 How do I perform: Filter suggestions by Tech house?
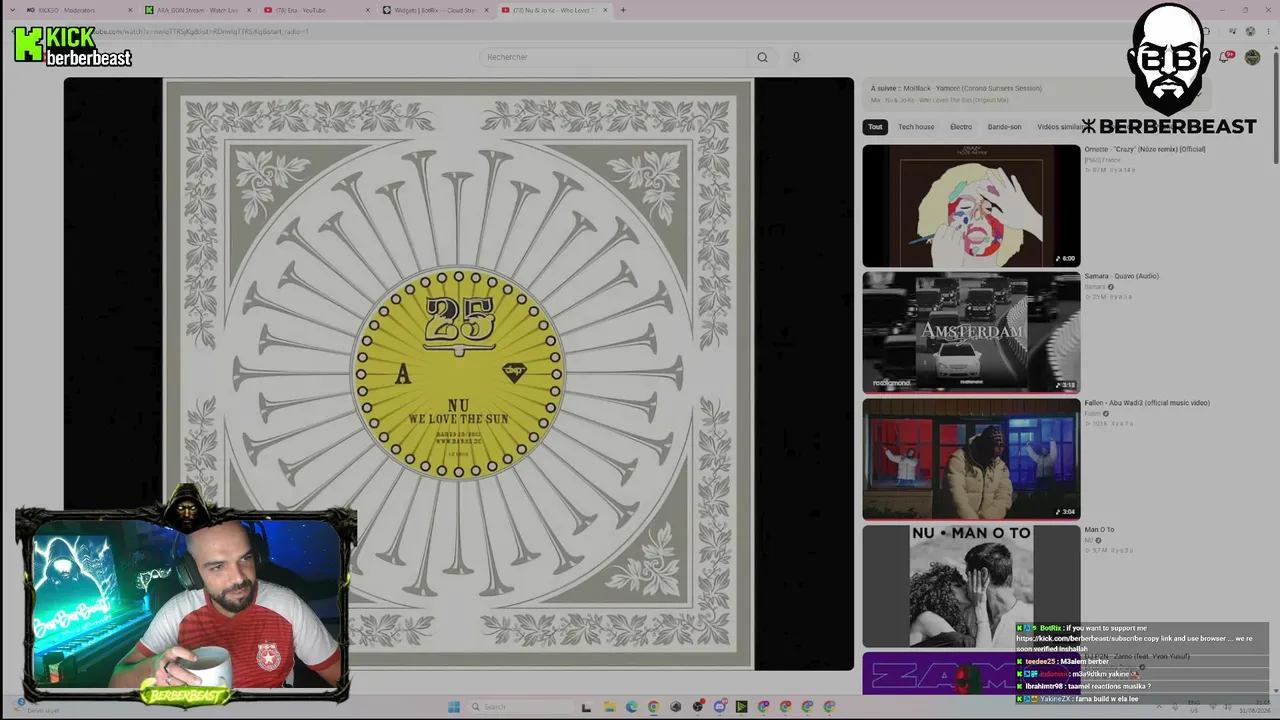click(x=916, y=127)
